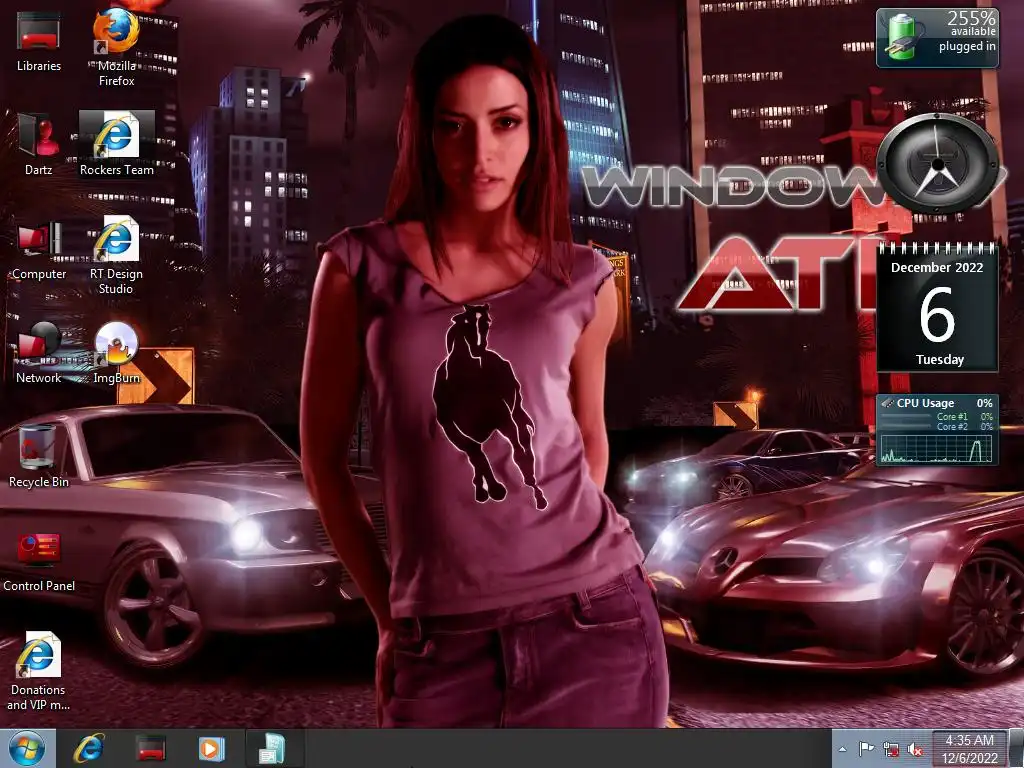Open the Libraries desktop icon
This screenshot has width=1024, height=768.
coord(39,40)
